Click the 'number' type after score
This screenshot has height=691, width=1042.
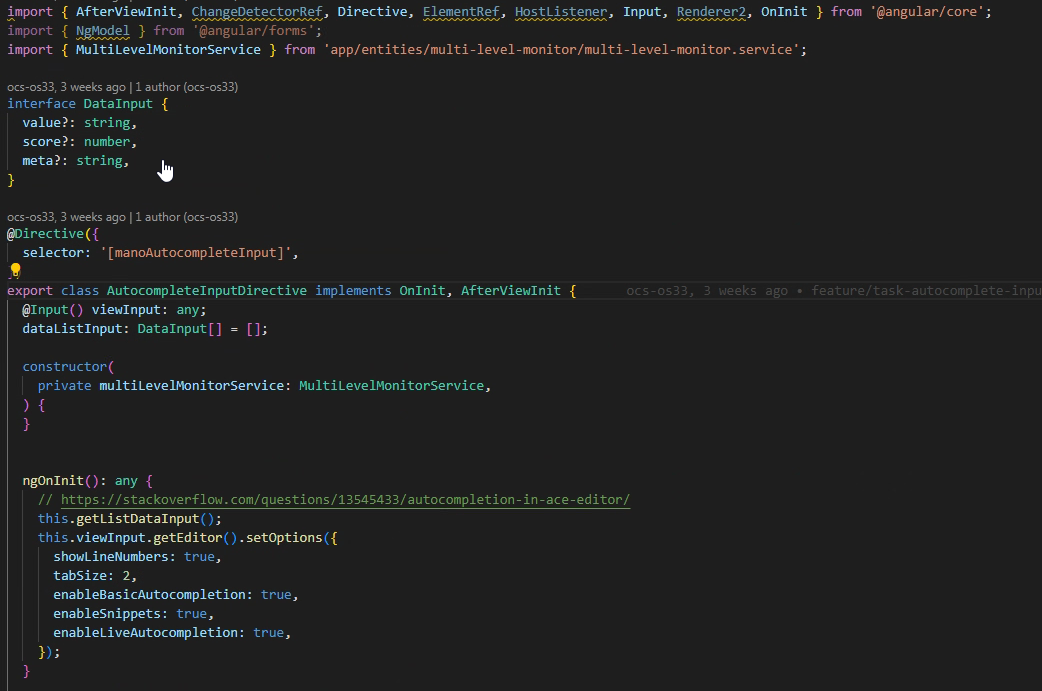106,142
